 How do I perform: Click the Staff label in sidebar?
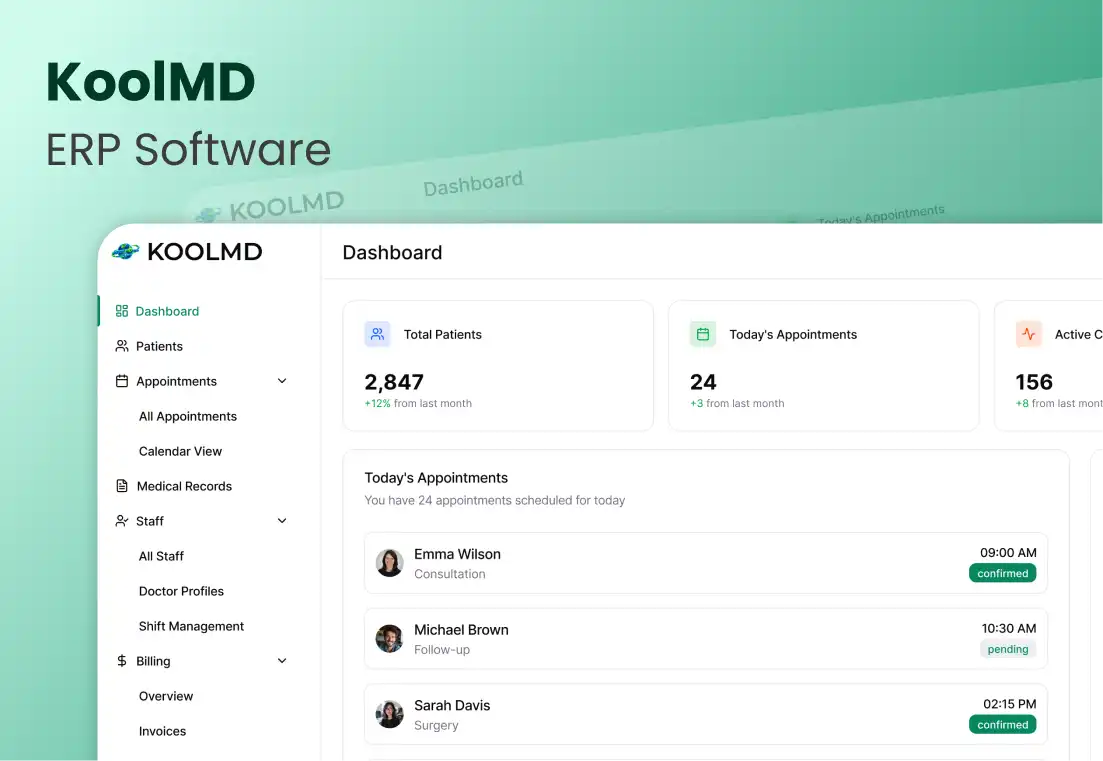(150, 521)
